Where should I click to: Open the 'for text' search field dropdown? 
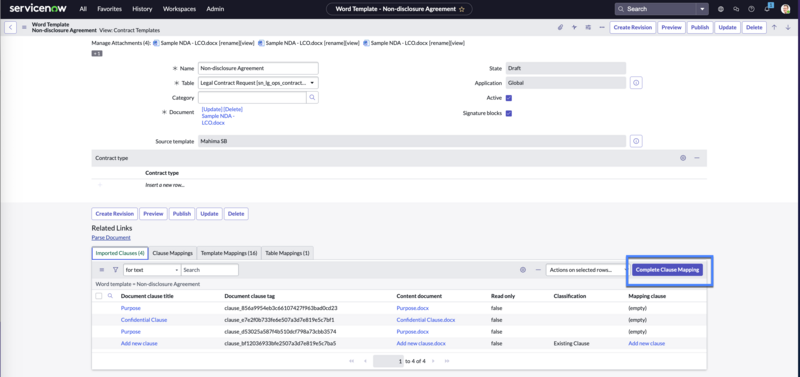click(x=152, y=270)
